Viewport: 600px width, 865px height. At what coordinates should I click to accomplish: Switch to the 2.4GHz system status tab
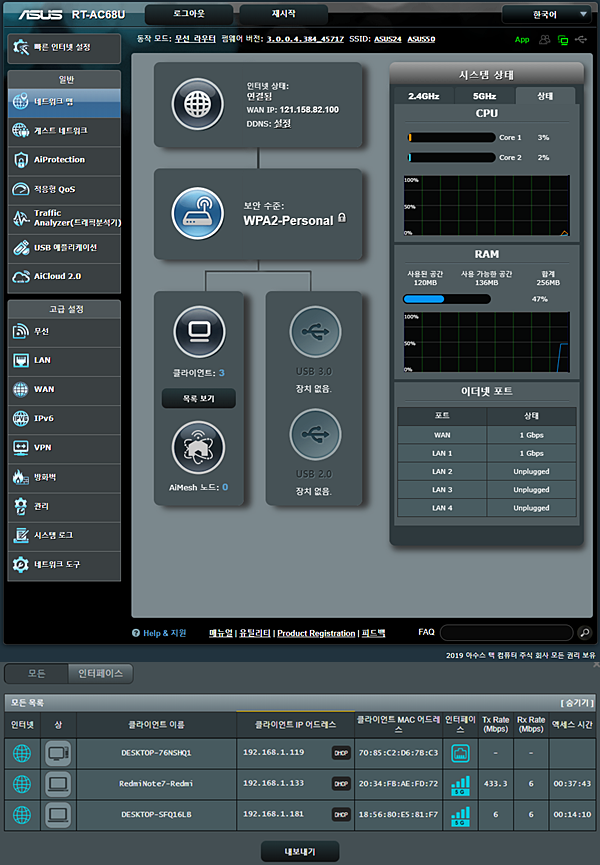[424, 96]
